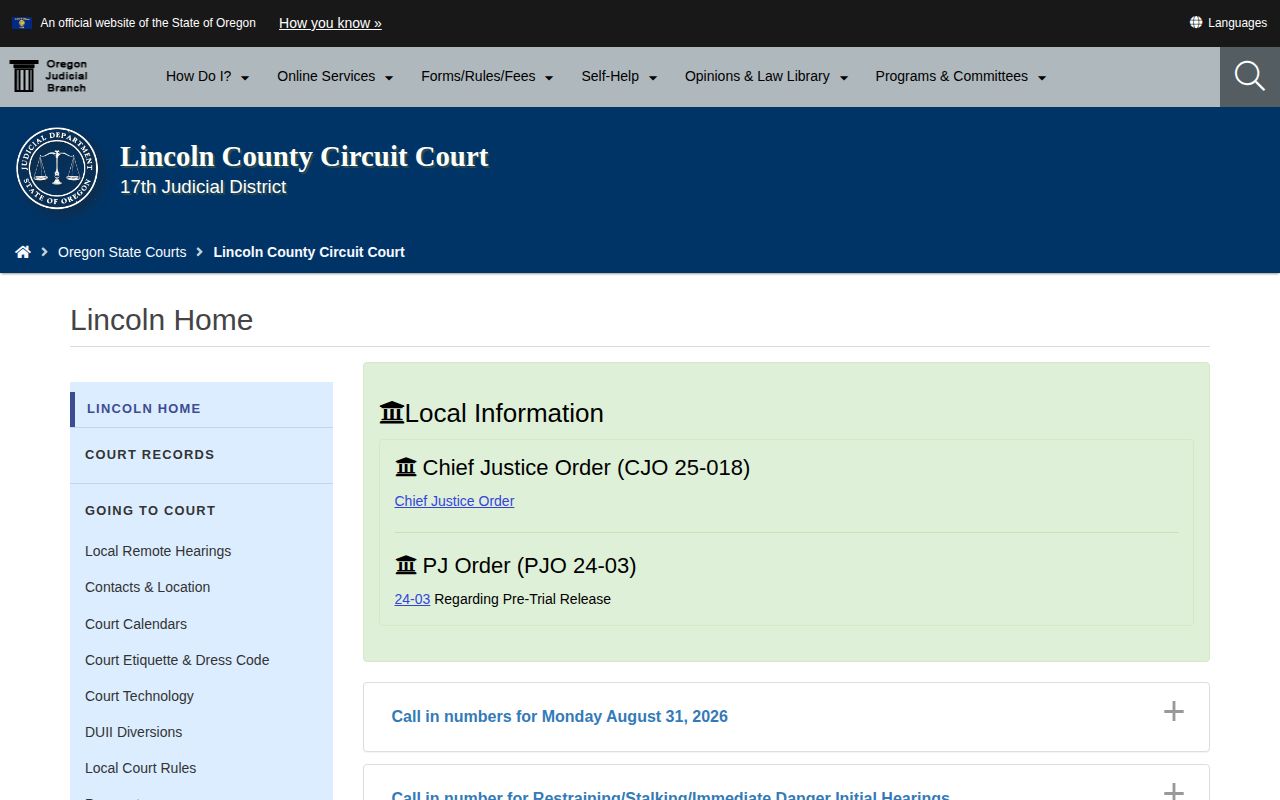
Task: Click the official website of Oregon notice
Action: (148, 23)
